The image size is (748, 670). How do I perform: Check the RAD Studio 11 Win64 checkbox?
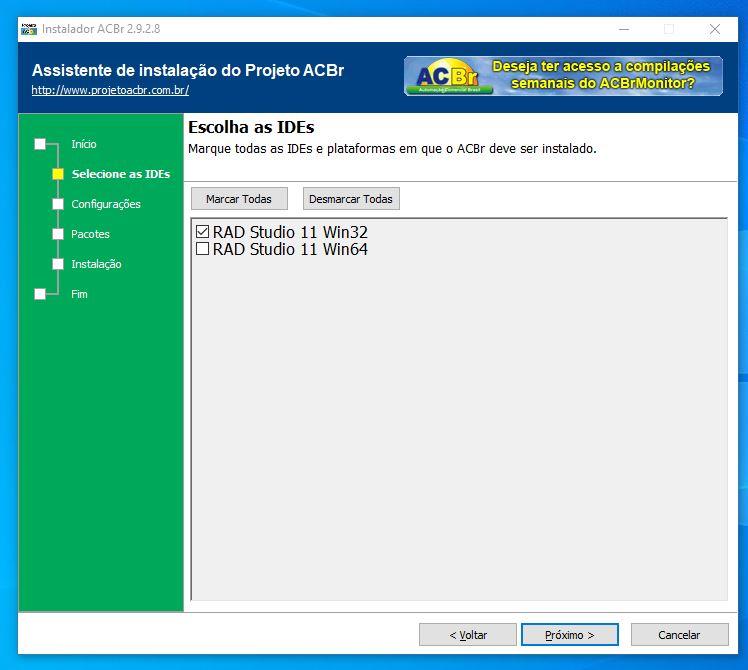(x=202, y=249)
